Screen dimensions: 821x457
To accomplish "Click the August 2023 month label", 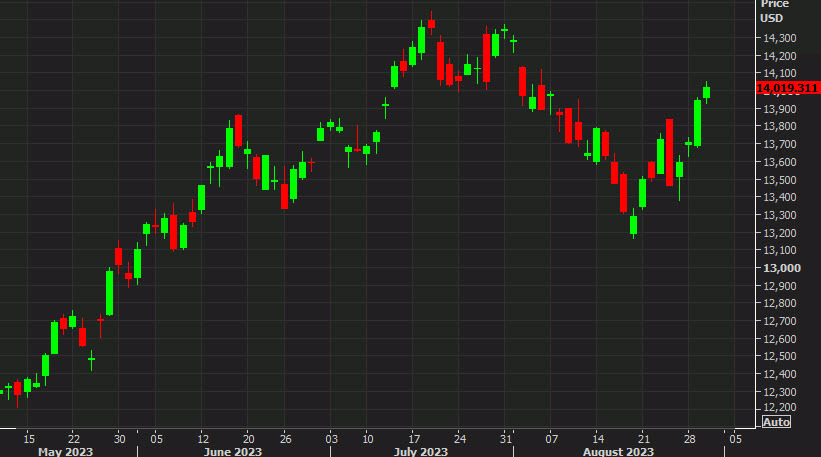I will [x=618, y=451].
